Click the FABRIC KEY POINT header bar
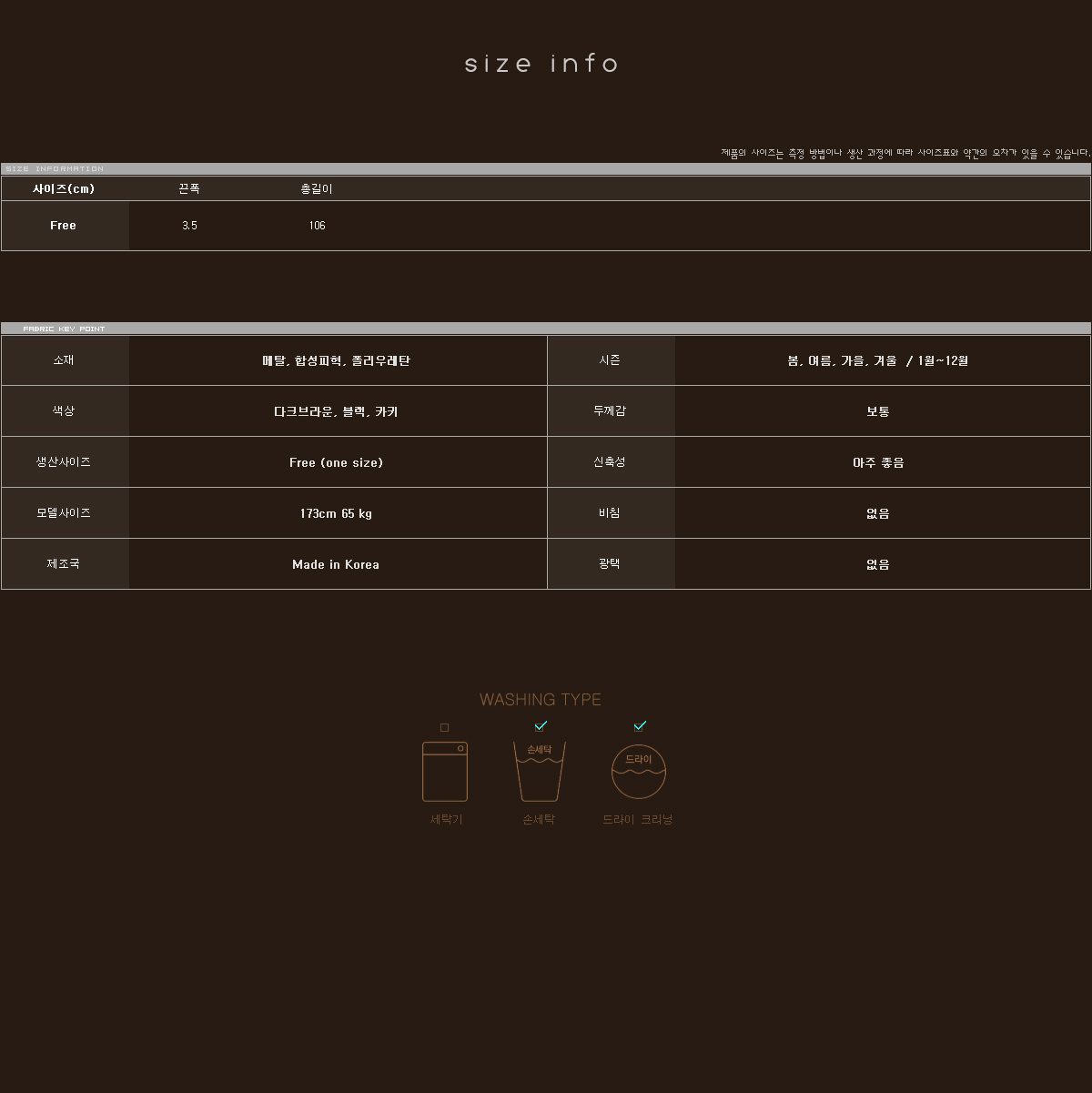This screenshot has width=1092, height=1093. [545, 329]
